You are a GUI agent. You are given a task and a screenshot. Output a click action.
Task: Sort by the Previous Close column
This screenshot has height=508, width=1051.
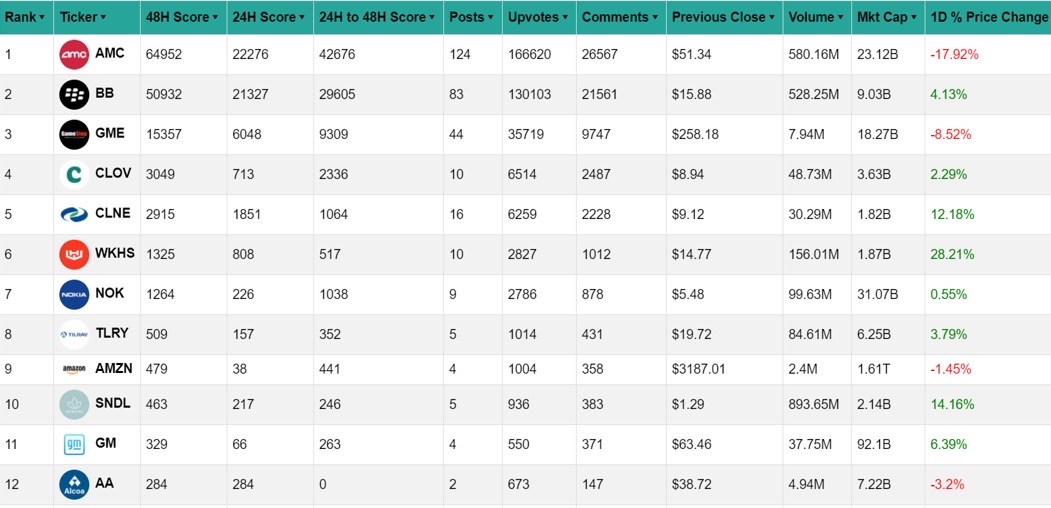coord(723,17)
